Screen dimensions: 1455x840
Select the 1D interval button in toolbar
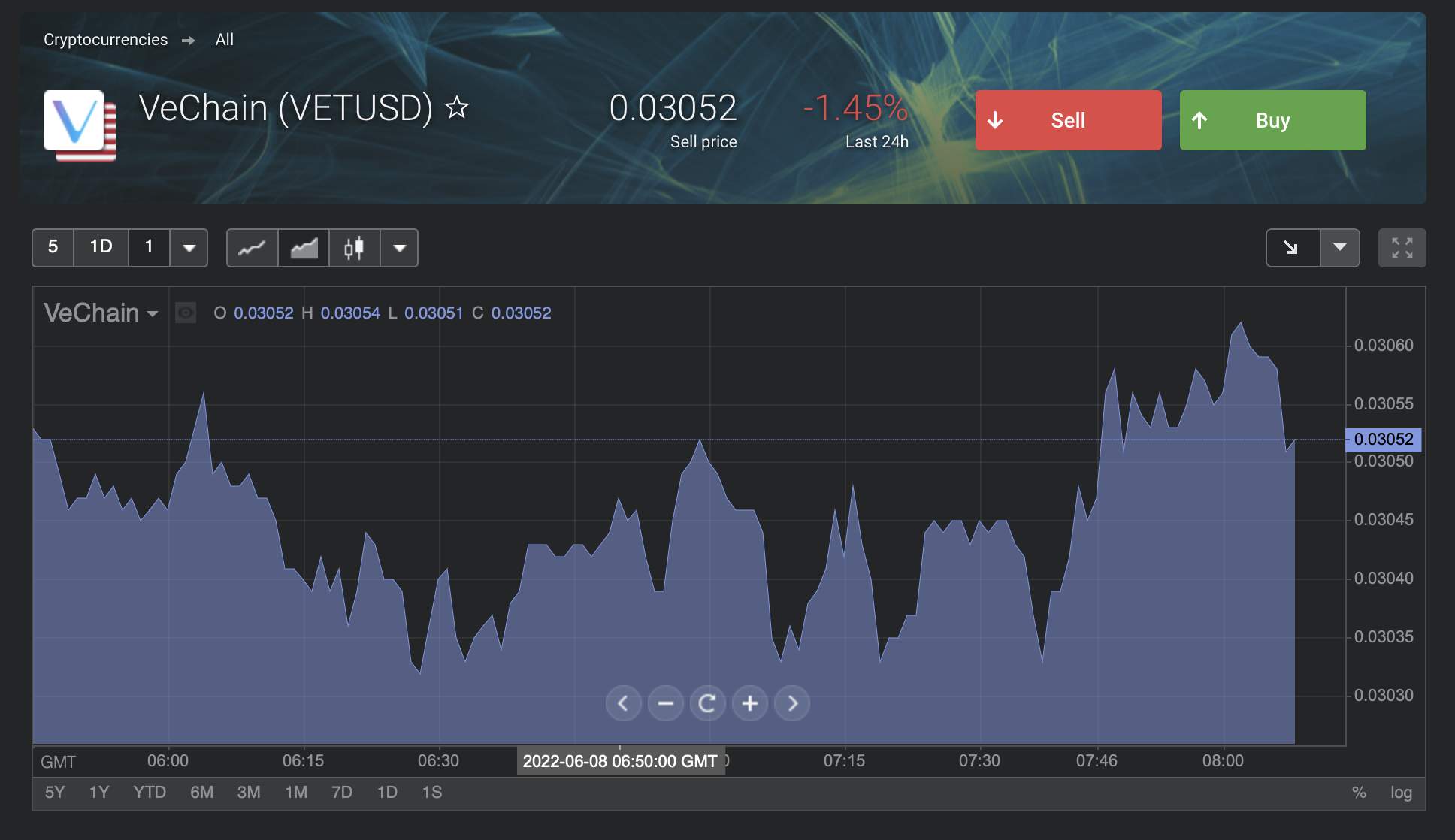coord(101,247)
